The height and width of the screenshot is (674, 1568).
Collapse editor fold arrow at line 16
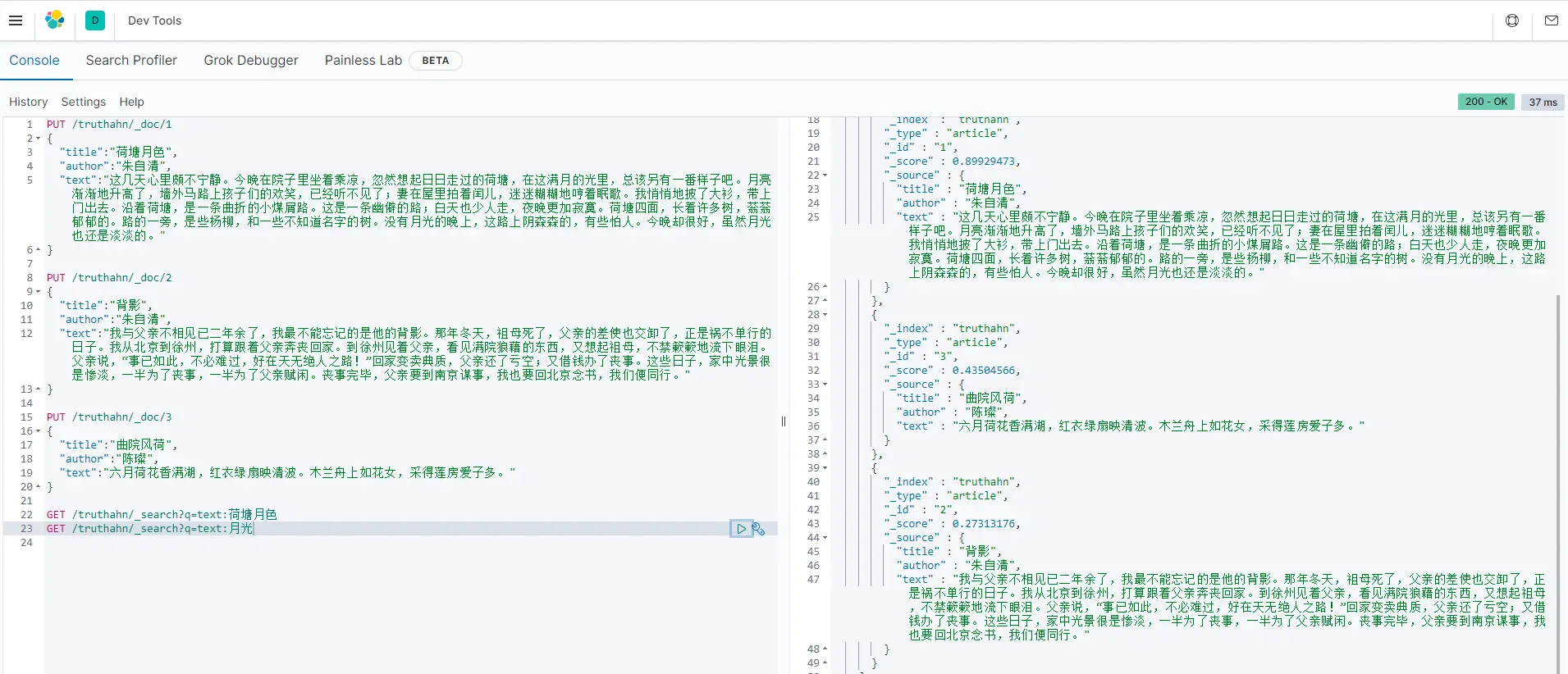39,431
